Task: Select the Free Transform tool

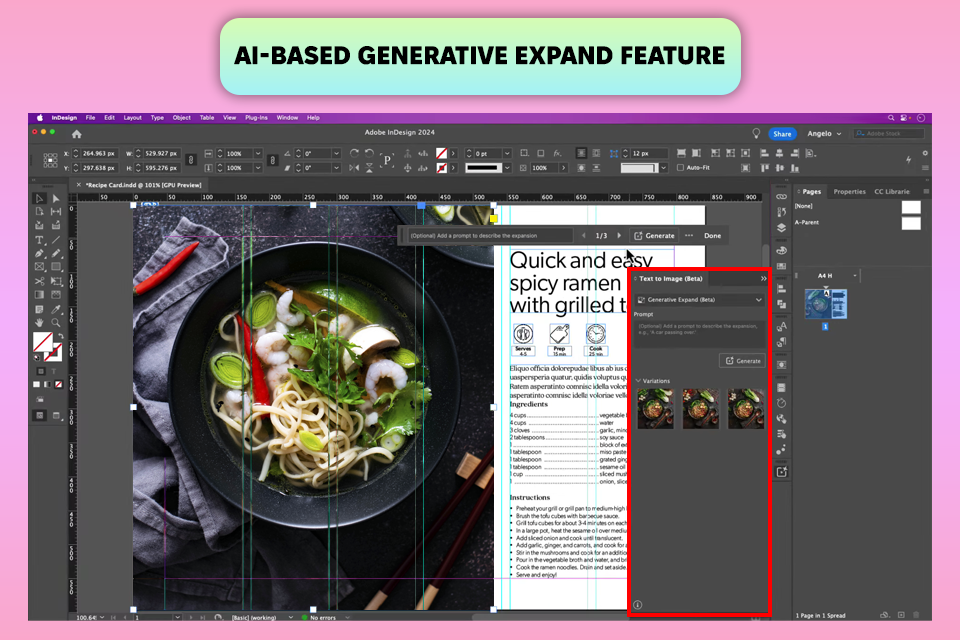Action: pyautogui.click(x=56, y=281)
